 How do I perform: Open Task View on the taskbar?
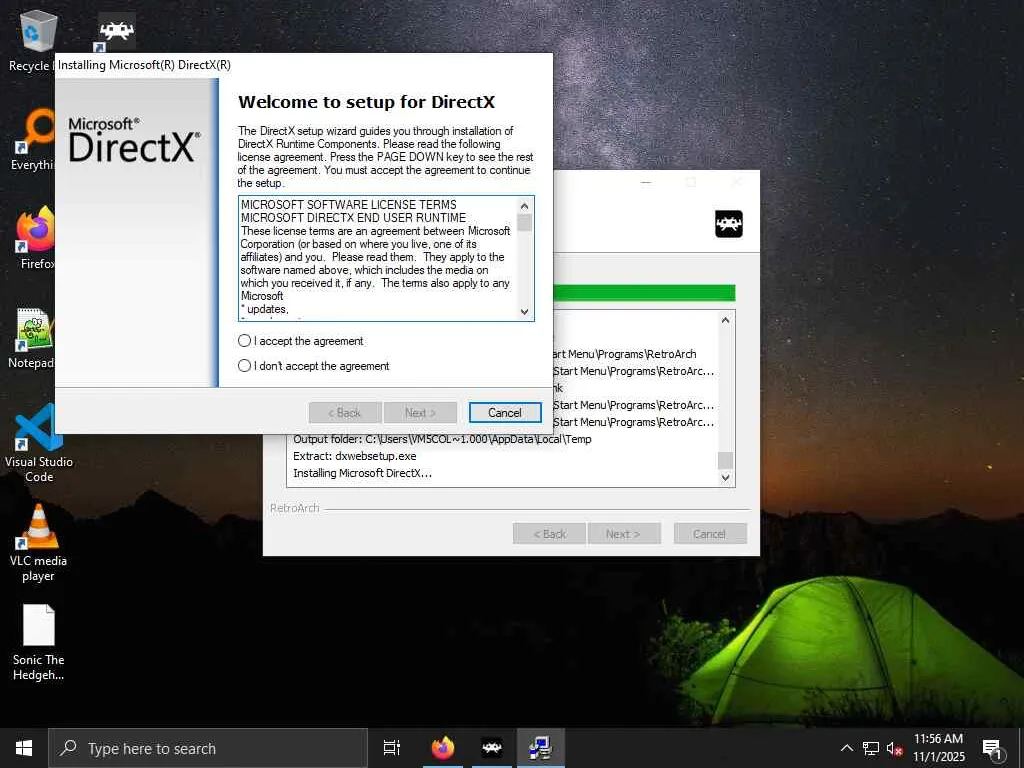pyautogui.click(x=392, y=748)
